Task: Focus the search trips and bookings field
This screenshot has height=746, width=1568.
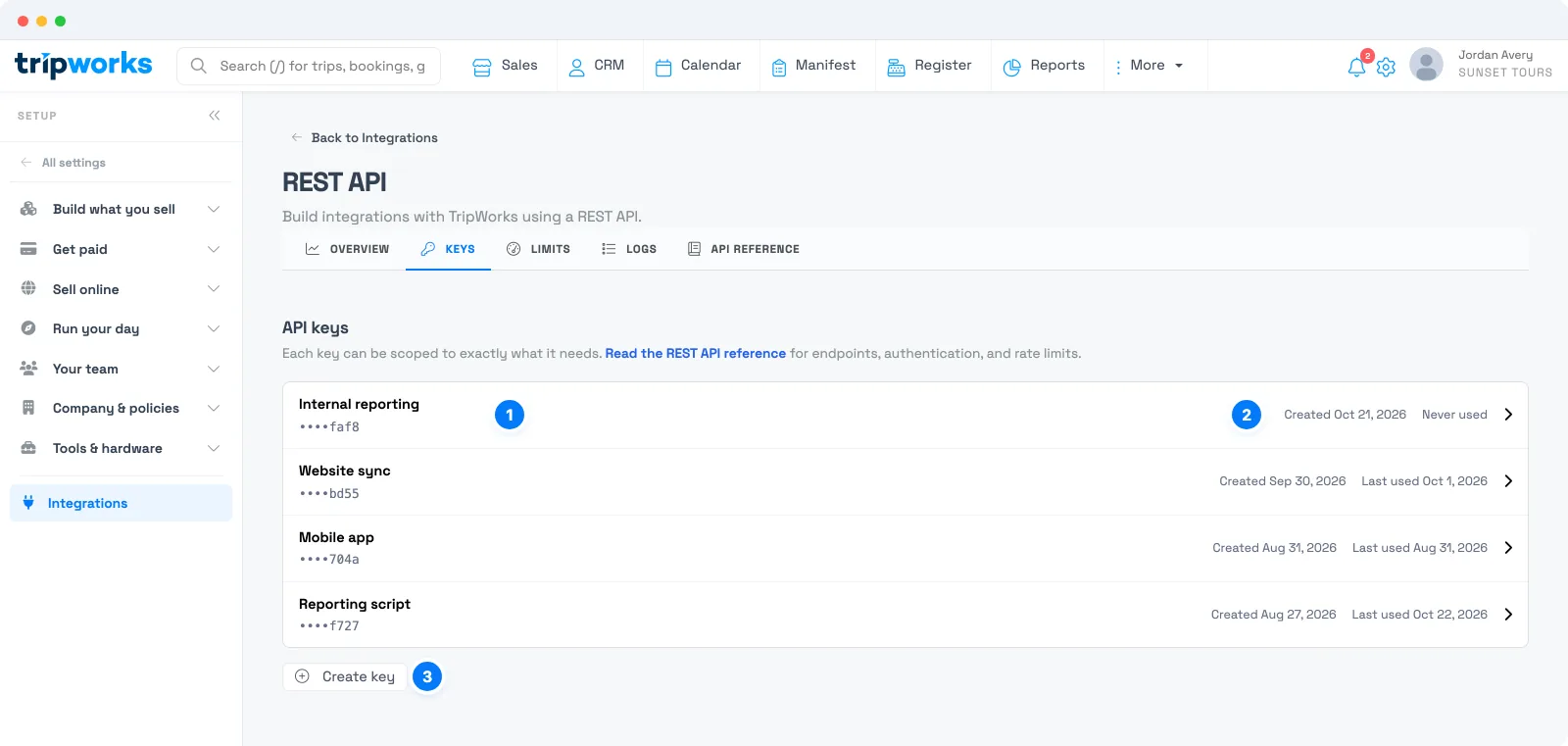Action: (x=309, y=66)
